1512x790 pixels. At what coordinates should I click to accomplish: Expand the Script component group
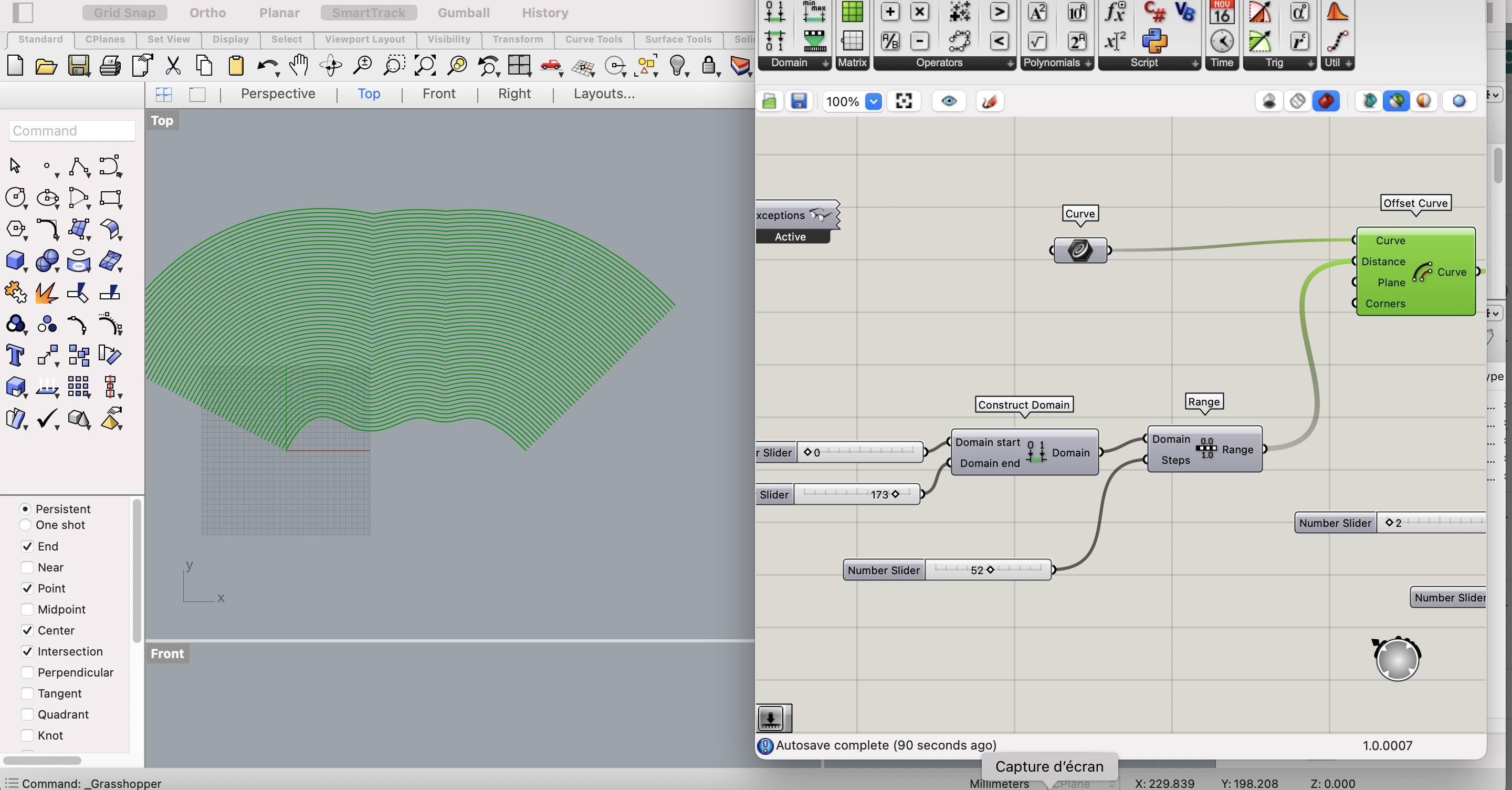[x=1195, y=64]
